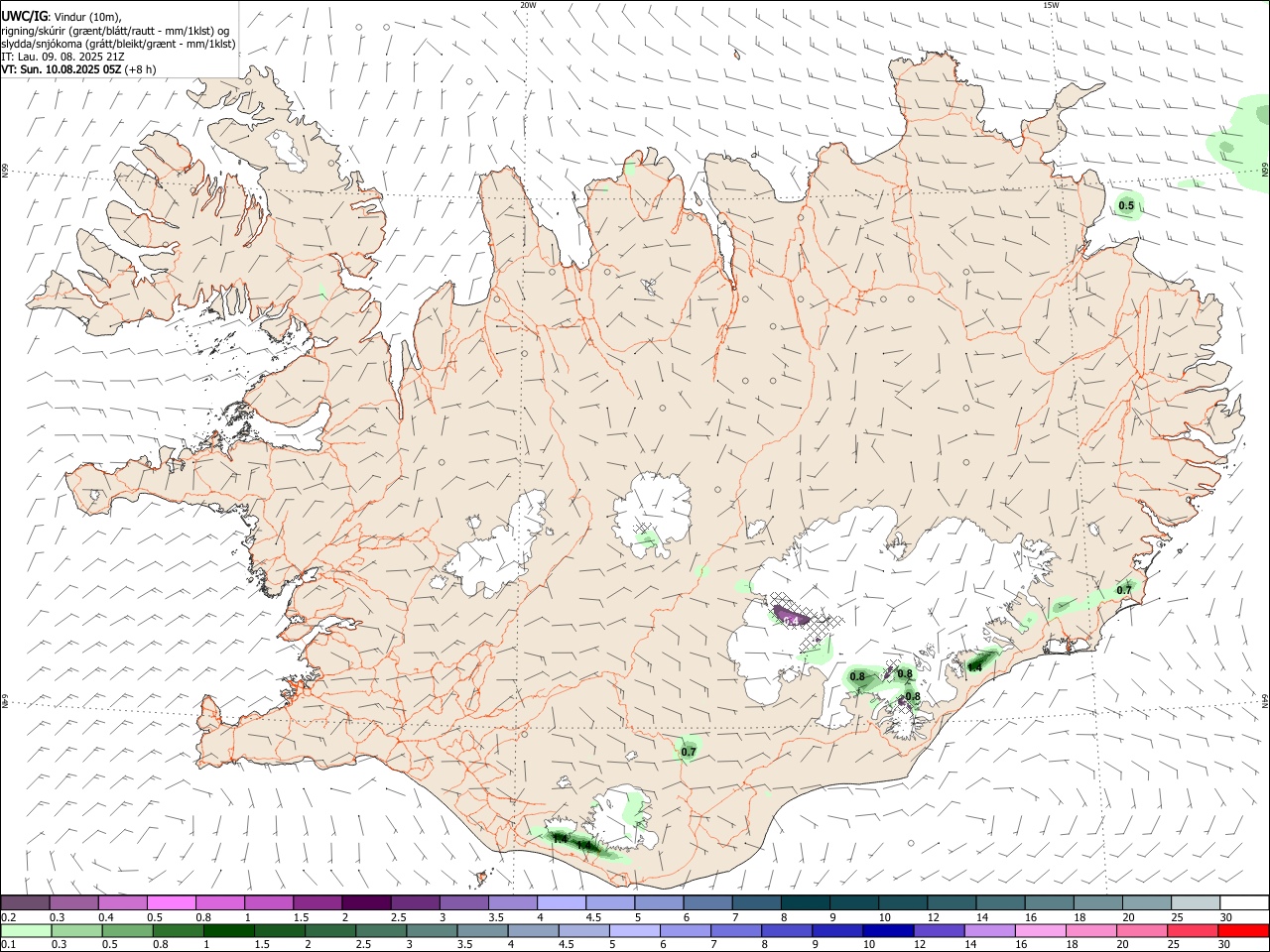Click the lilac 14 swatch in lower legend
The width and height of the screenshot is (1270, 952).
989,930
